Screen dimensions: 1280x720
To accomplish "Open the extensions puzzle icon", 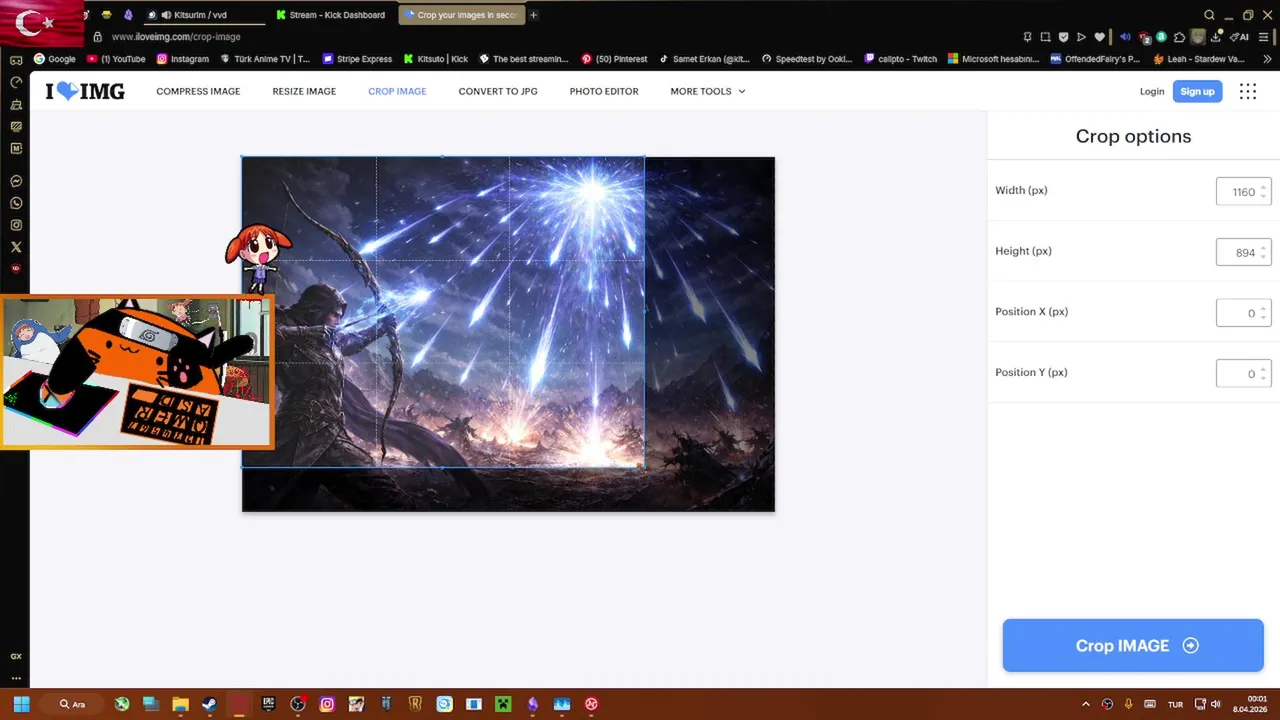I will [1179, 37].
